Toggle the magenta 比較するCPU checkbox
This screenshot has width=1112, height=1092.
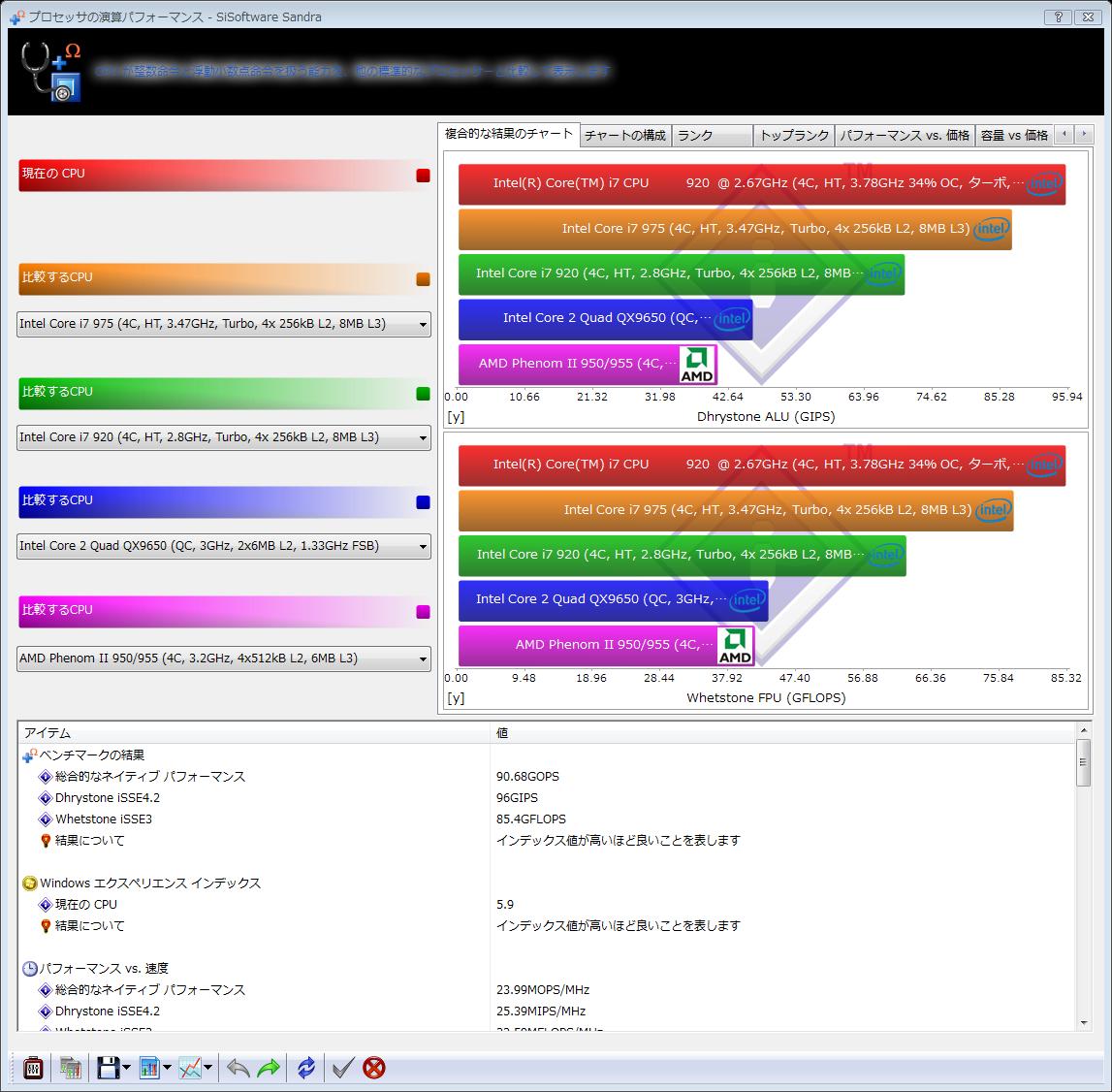pos(424,612)
